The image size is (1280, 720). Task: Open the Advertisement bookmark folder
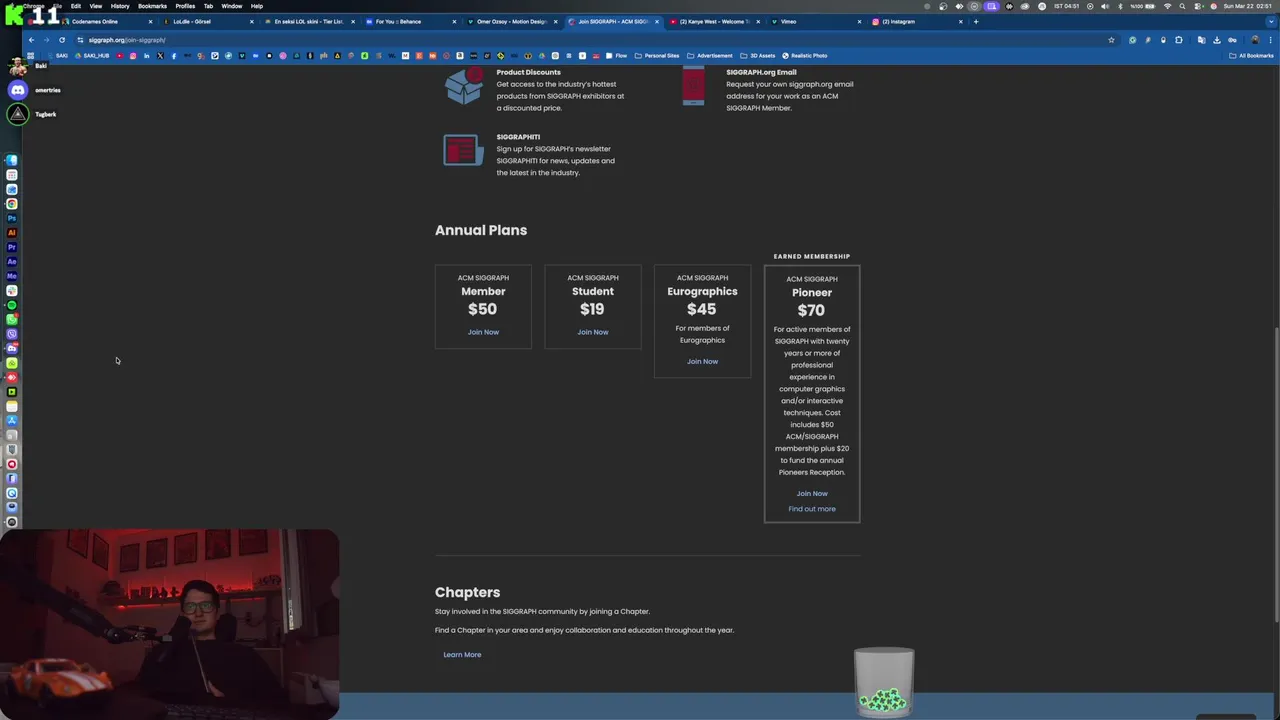pos(710,56)
